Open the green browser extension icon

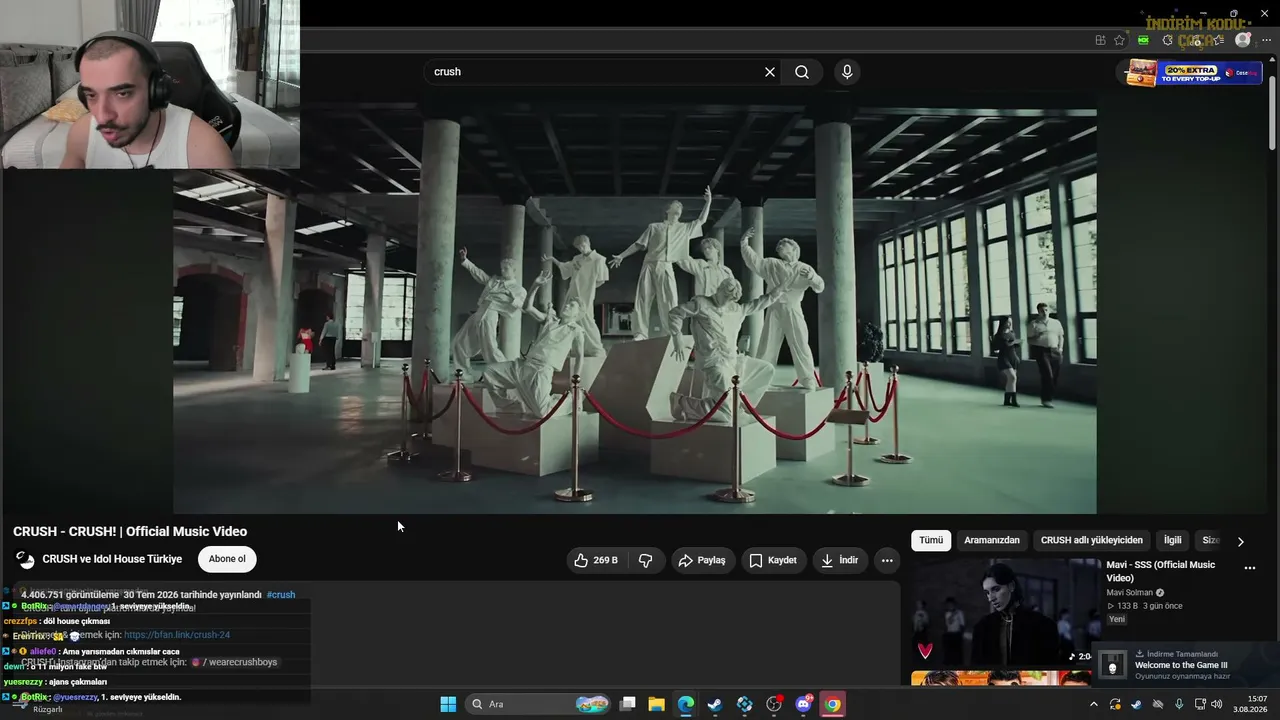click(1143, 40)
